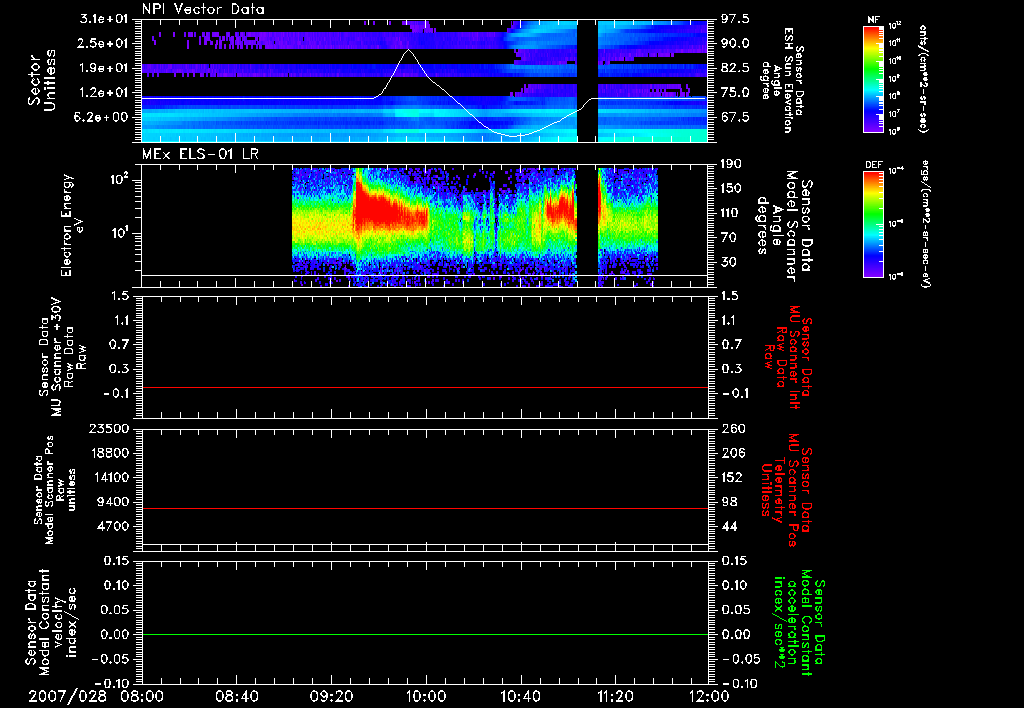Viewport: 1024px width, 708px height.
Task: Click the 75.0 sun elevation axis value
Action: pos(735,93)
